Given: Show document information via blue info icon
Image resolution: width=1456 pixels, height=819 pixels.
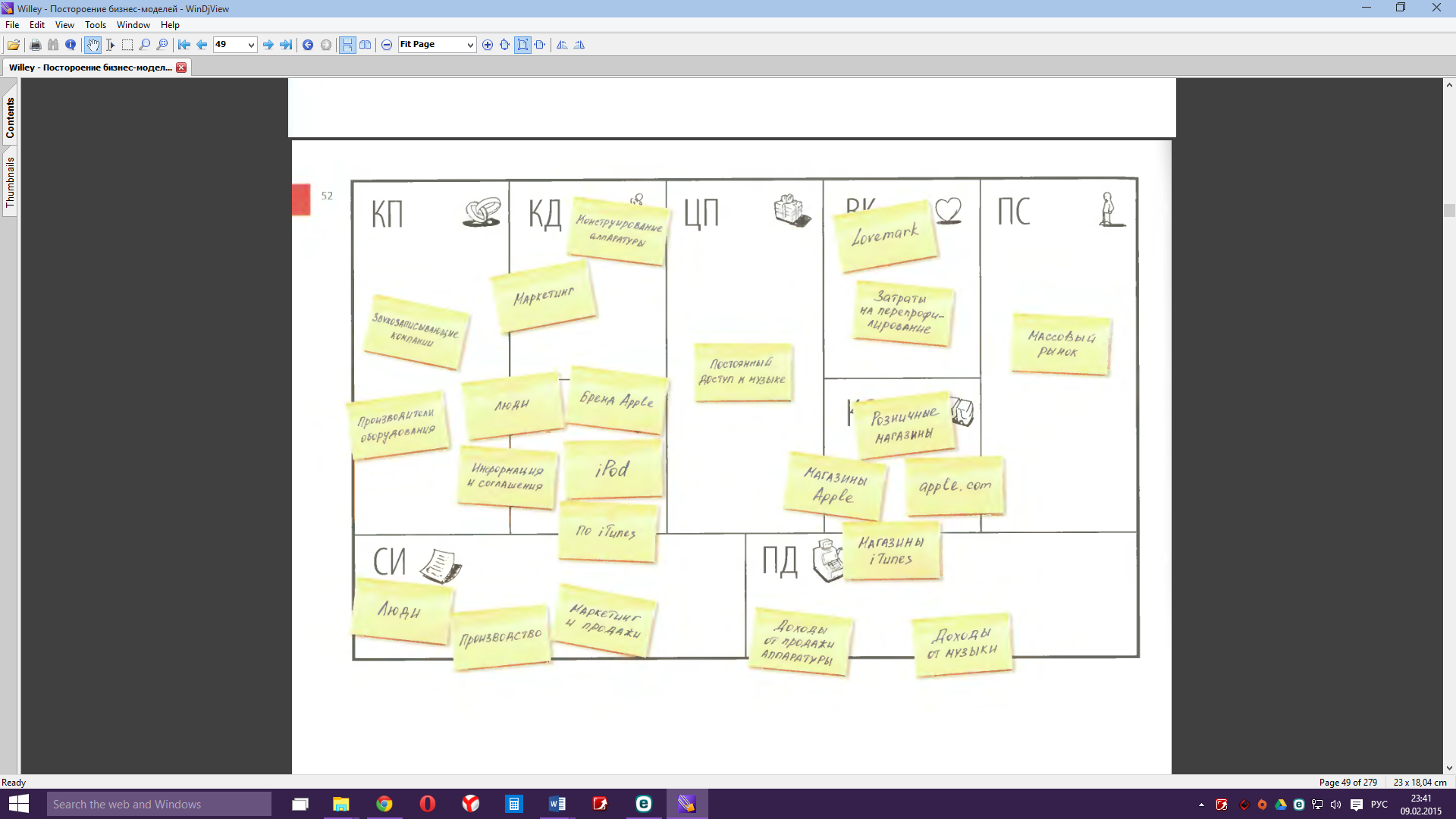Looking at the screenshot, I should point(71,45).
